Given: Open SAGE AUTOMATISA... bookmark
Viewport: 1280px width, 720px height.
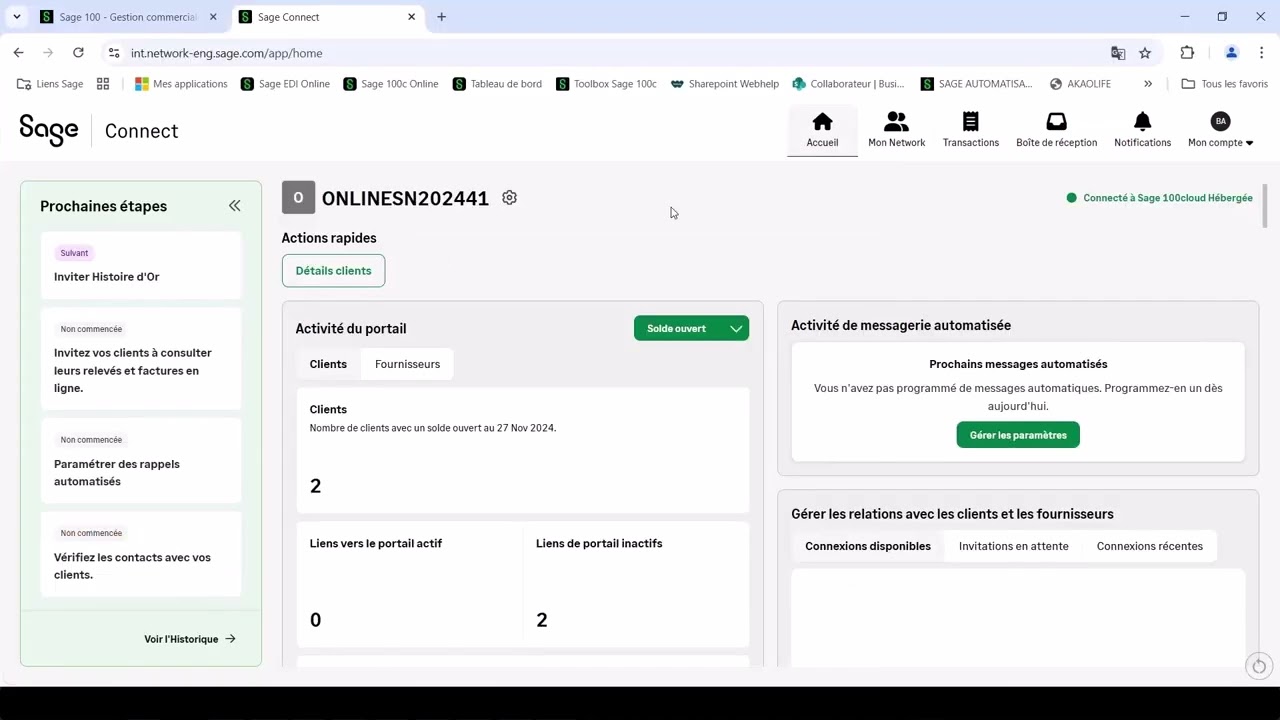Looking at the screenshot, I should 976,84.
